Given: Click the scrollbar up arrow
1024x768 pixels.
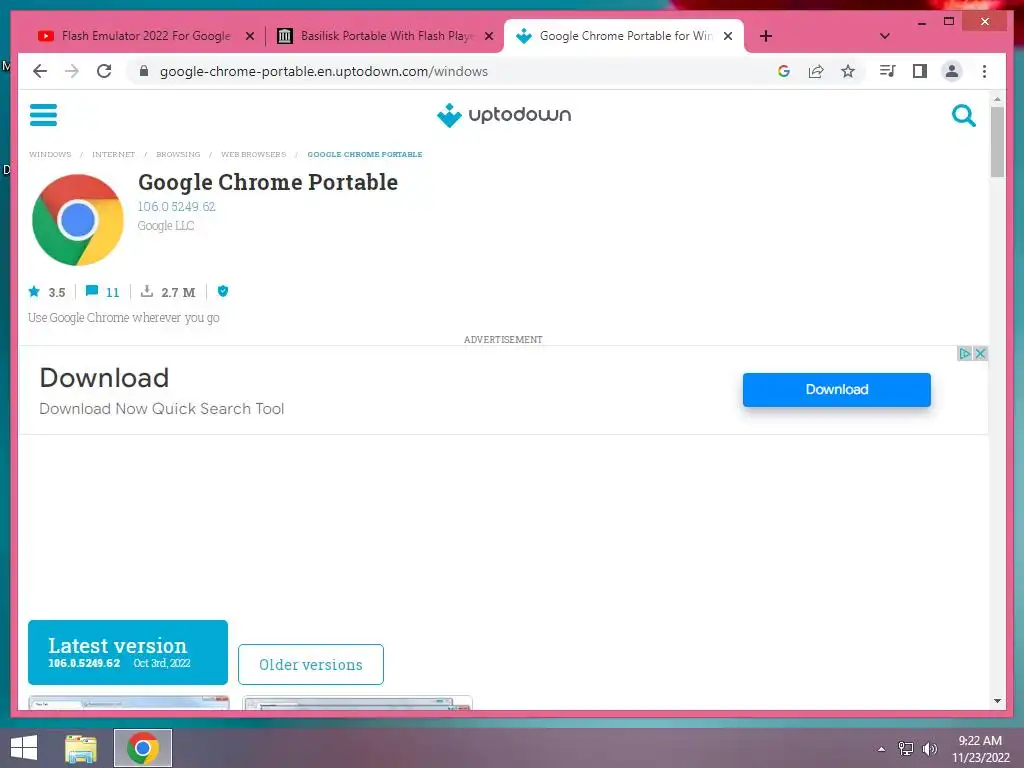Looking at the screenshot, I should (x=997, y=99).
